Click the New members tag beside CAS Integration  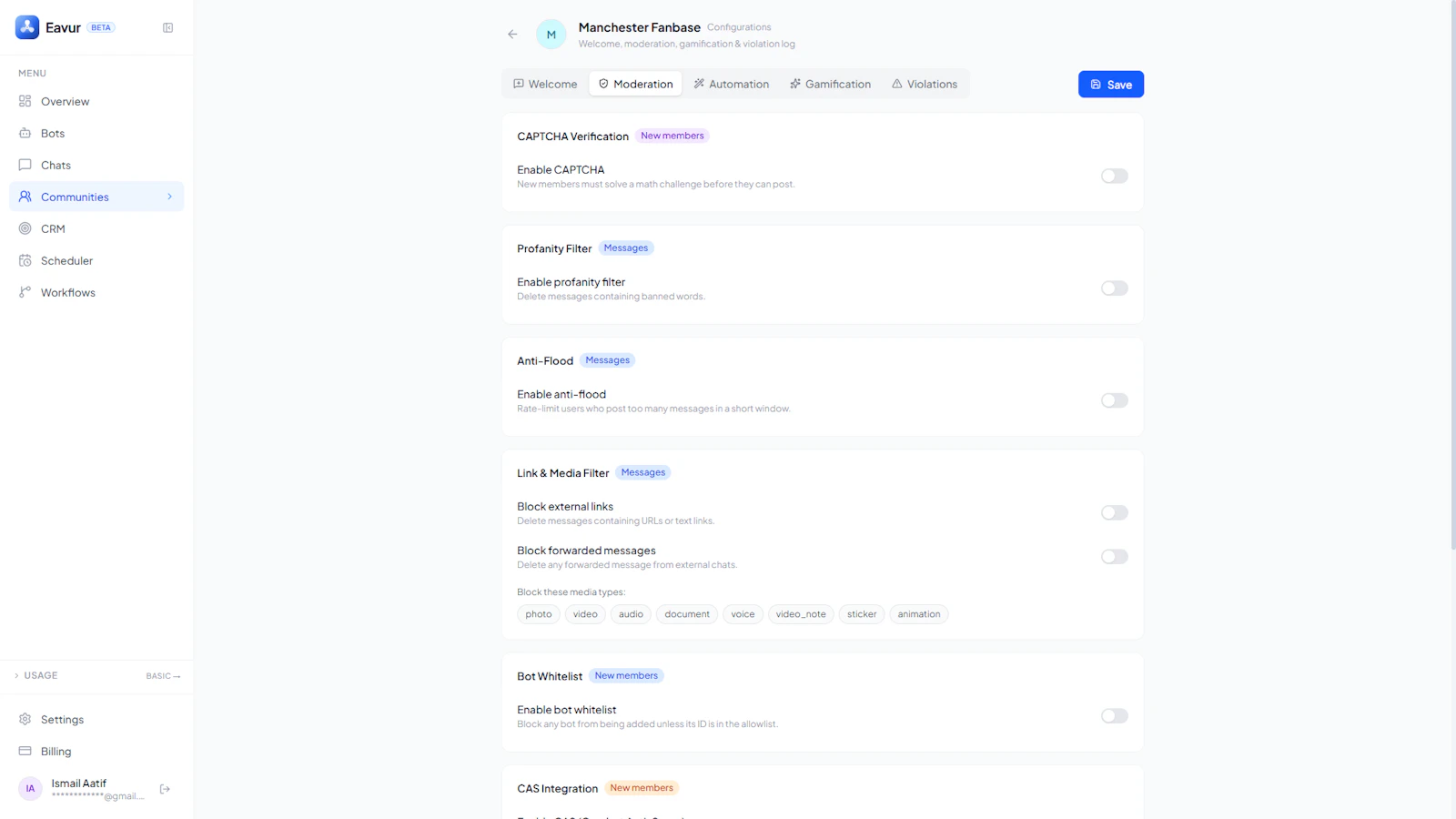pyautogui.click(x=642, y=788)
